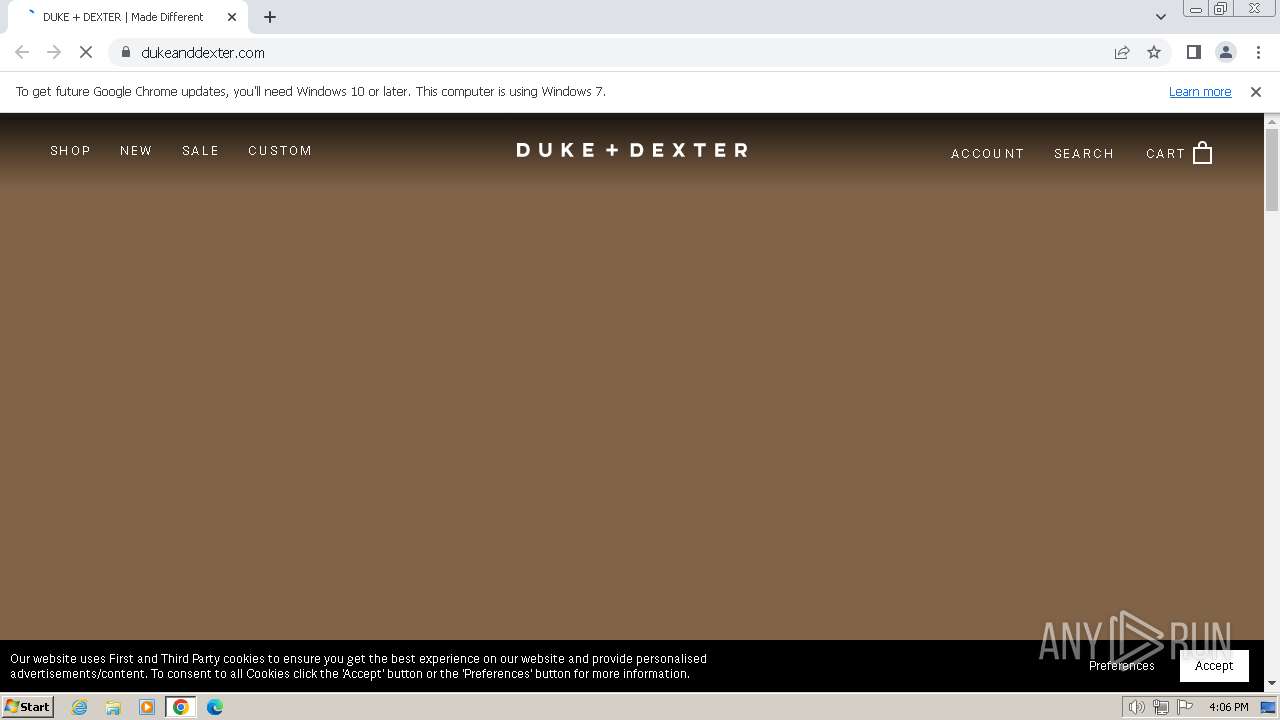Switch to Chrome in taskbar
The width and height of the screenshot is (1280, 720).
click(181, 707)
